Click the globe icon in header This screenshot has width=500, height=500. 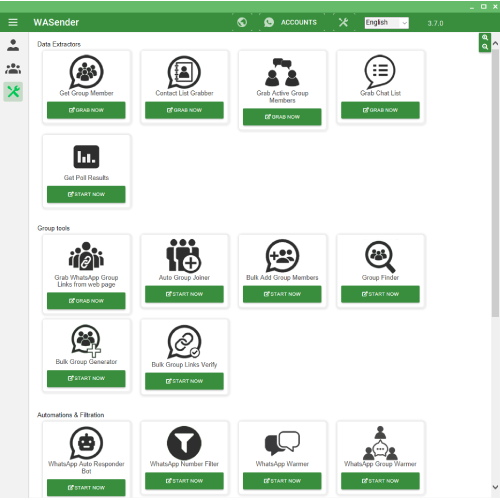242,22
